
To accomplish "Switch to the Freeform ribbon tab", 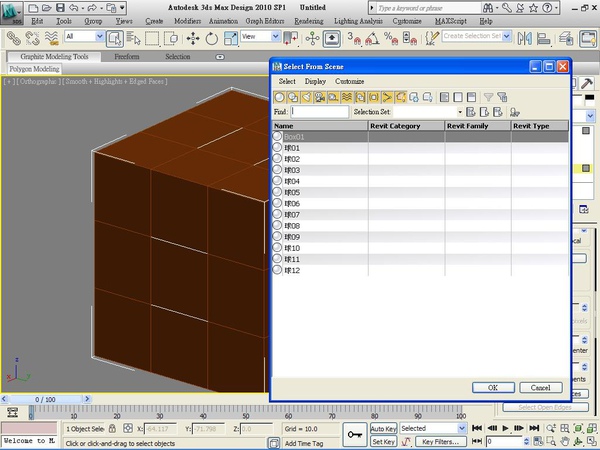I will (127, 57).
